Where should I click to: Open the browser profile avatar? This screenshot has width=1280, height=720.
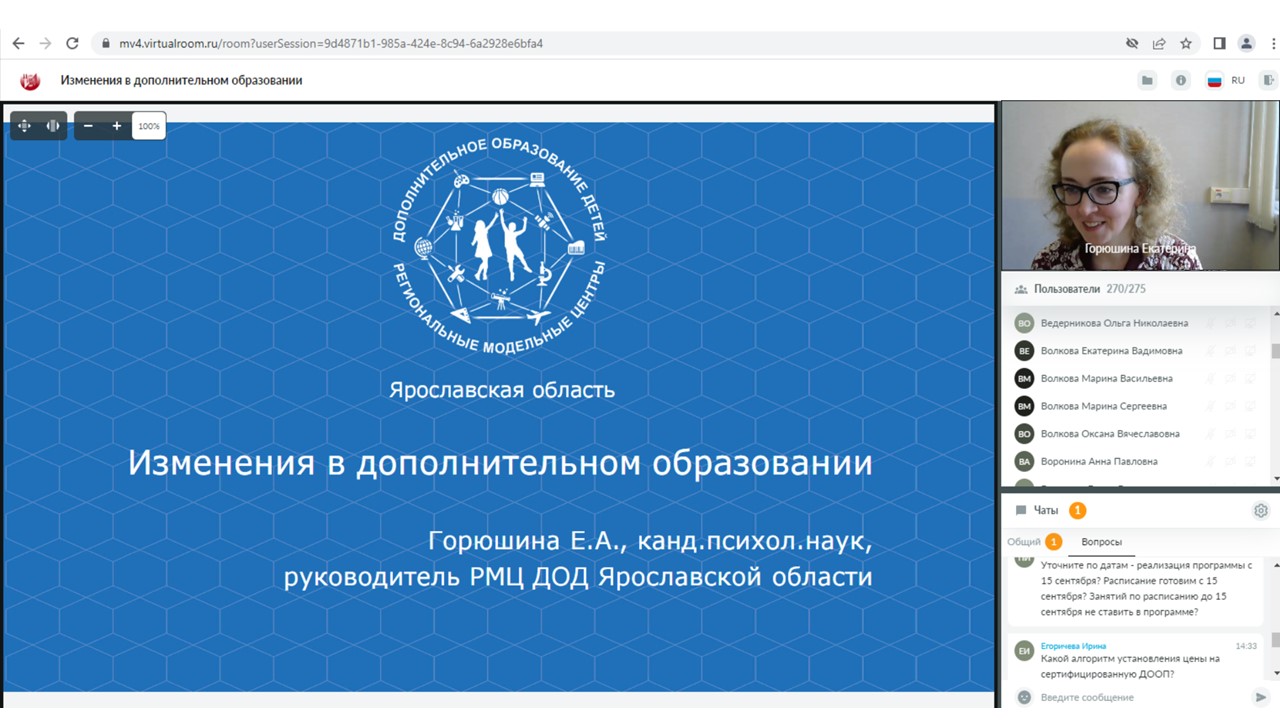pyautogui.click(x=1246, y=44)
